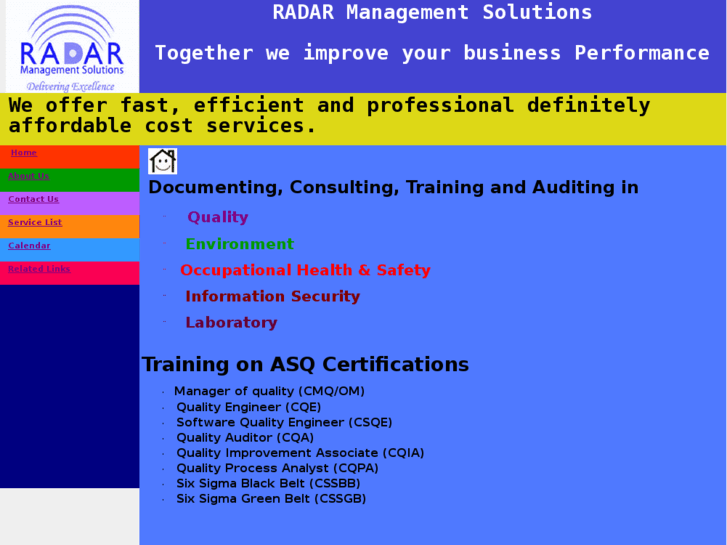Click the RADAR Management Solutions banner title
727x545 pixels.
432,12
